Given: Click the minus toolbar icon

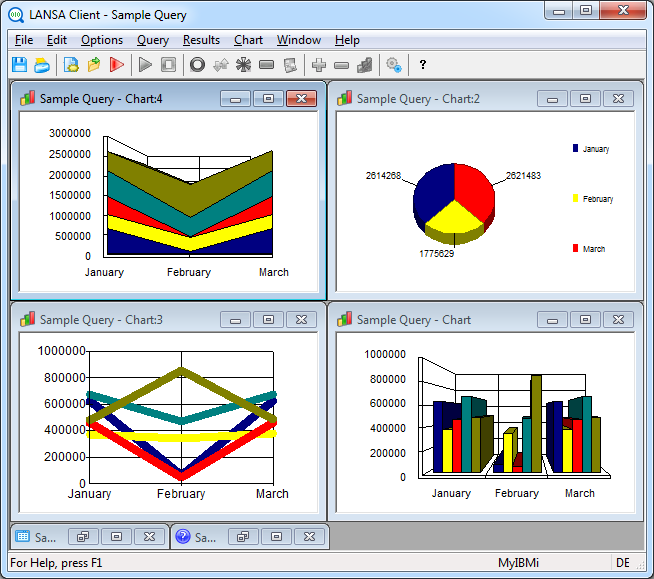Looking at the screenshot, I should [342, 65].
